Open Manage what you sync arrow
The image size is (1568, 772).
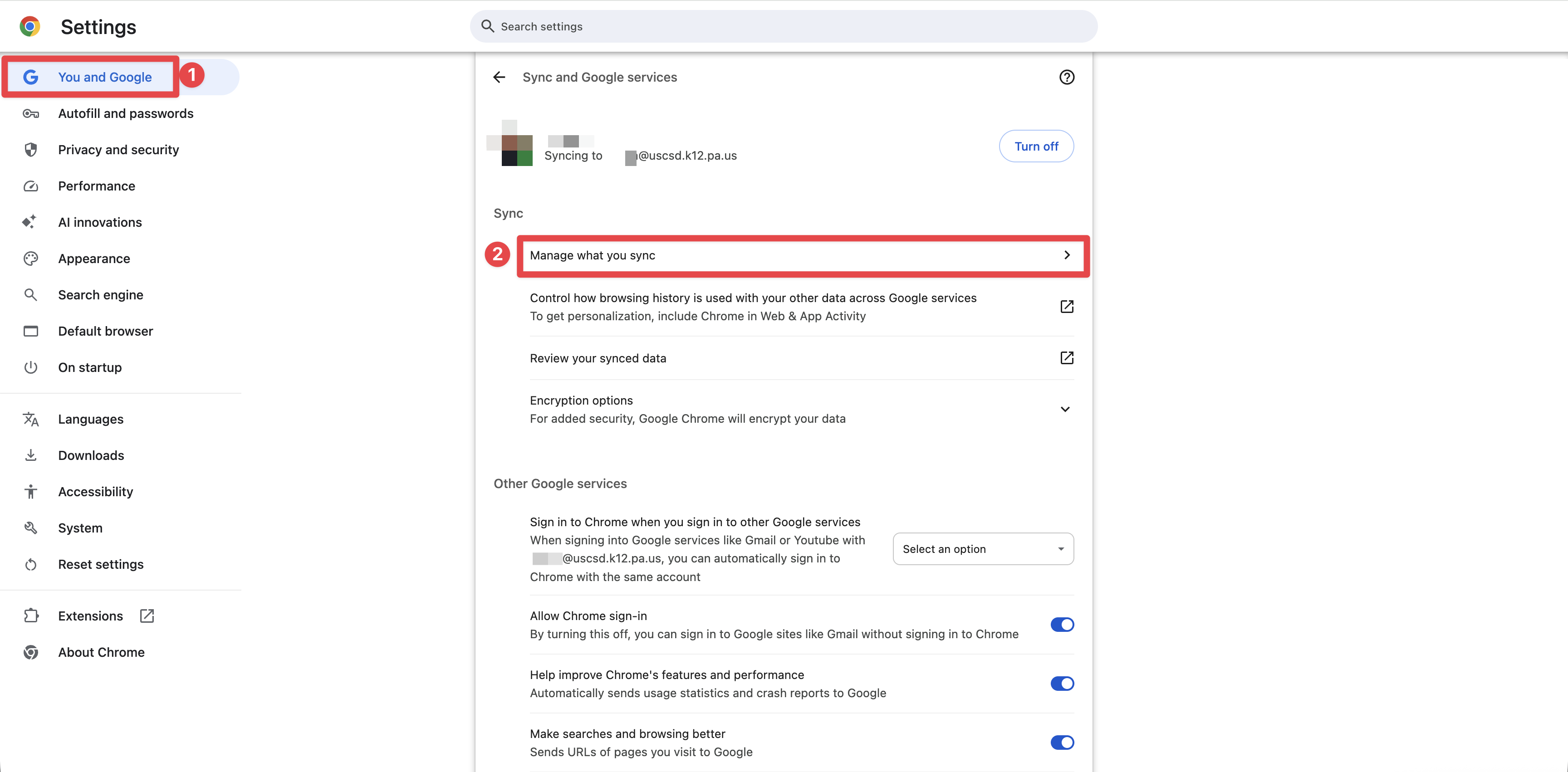tap(1067, 255)
